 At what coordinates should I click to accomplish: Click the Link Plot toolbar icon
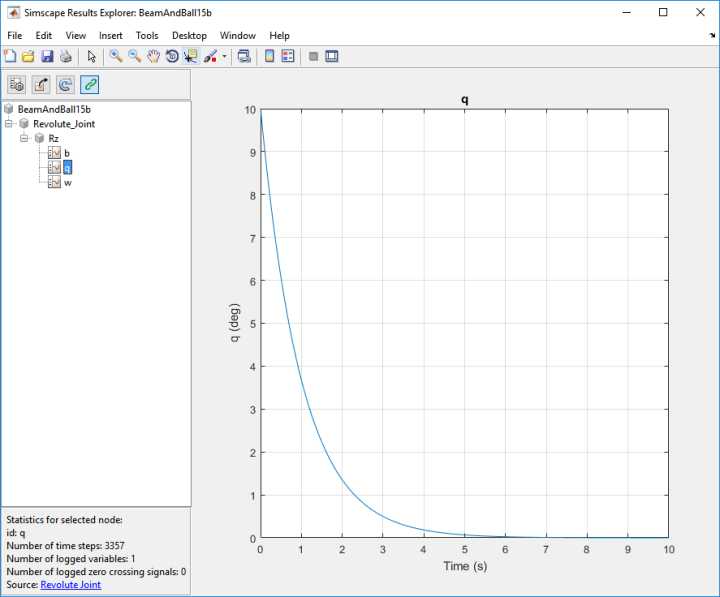pos(244,56)
